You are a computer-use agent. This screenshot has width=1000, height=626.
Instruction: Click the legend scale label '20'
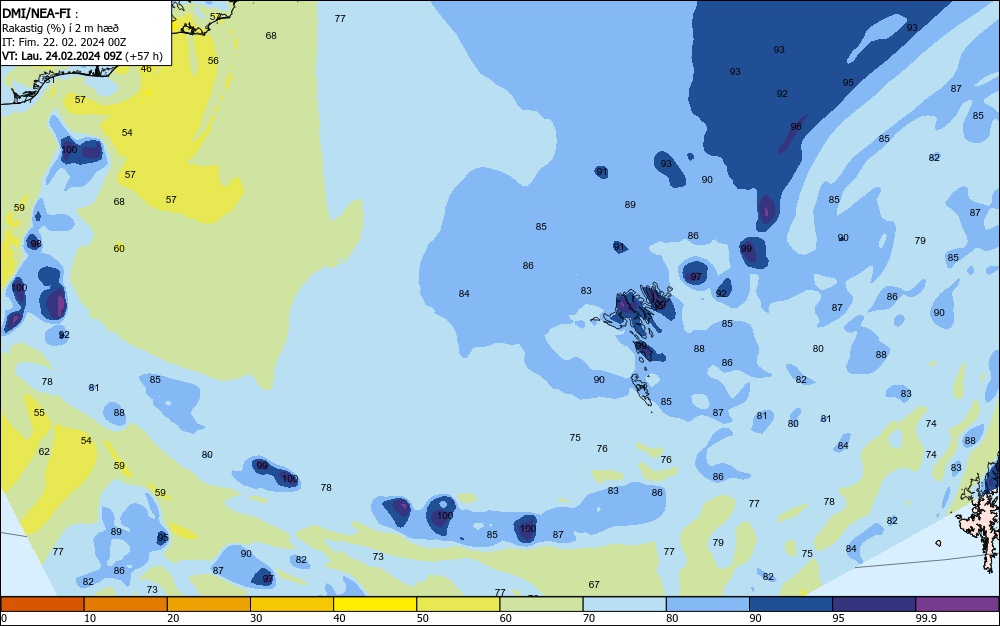pos(173,618)
